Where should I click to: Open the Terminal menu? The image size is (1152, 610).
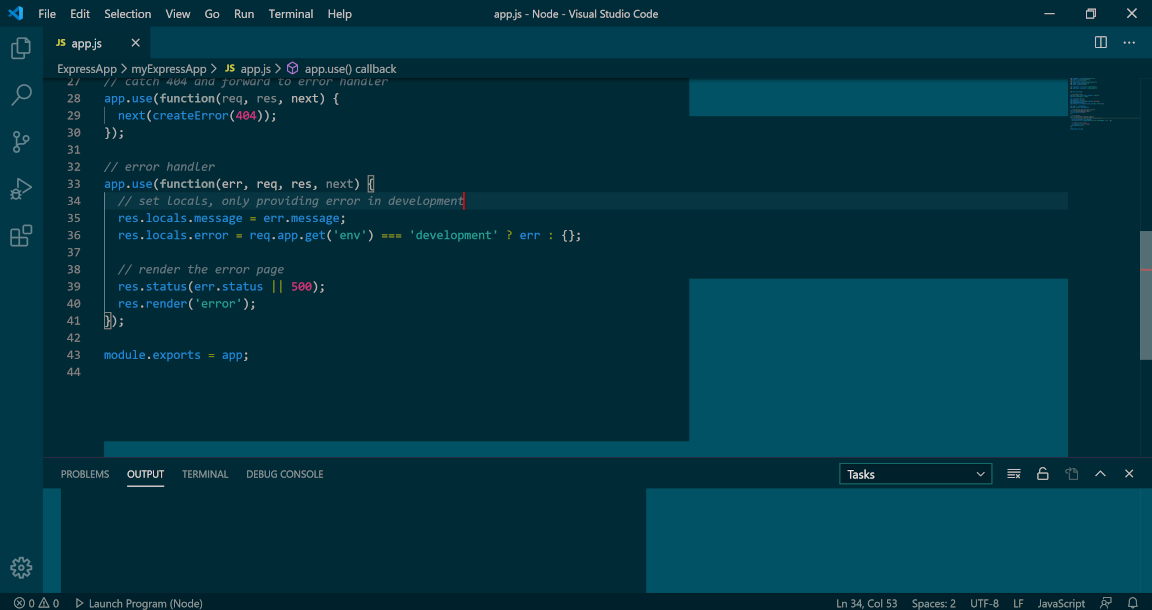[x=291, y=14]
